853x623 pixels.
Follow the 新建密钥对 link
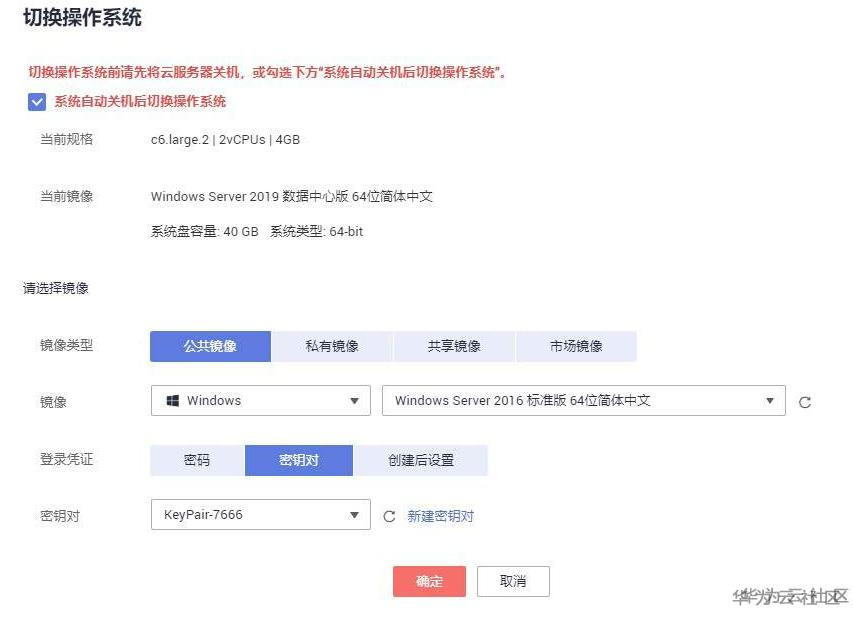[x=440, y=516]
